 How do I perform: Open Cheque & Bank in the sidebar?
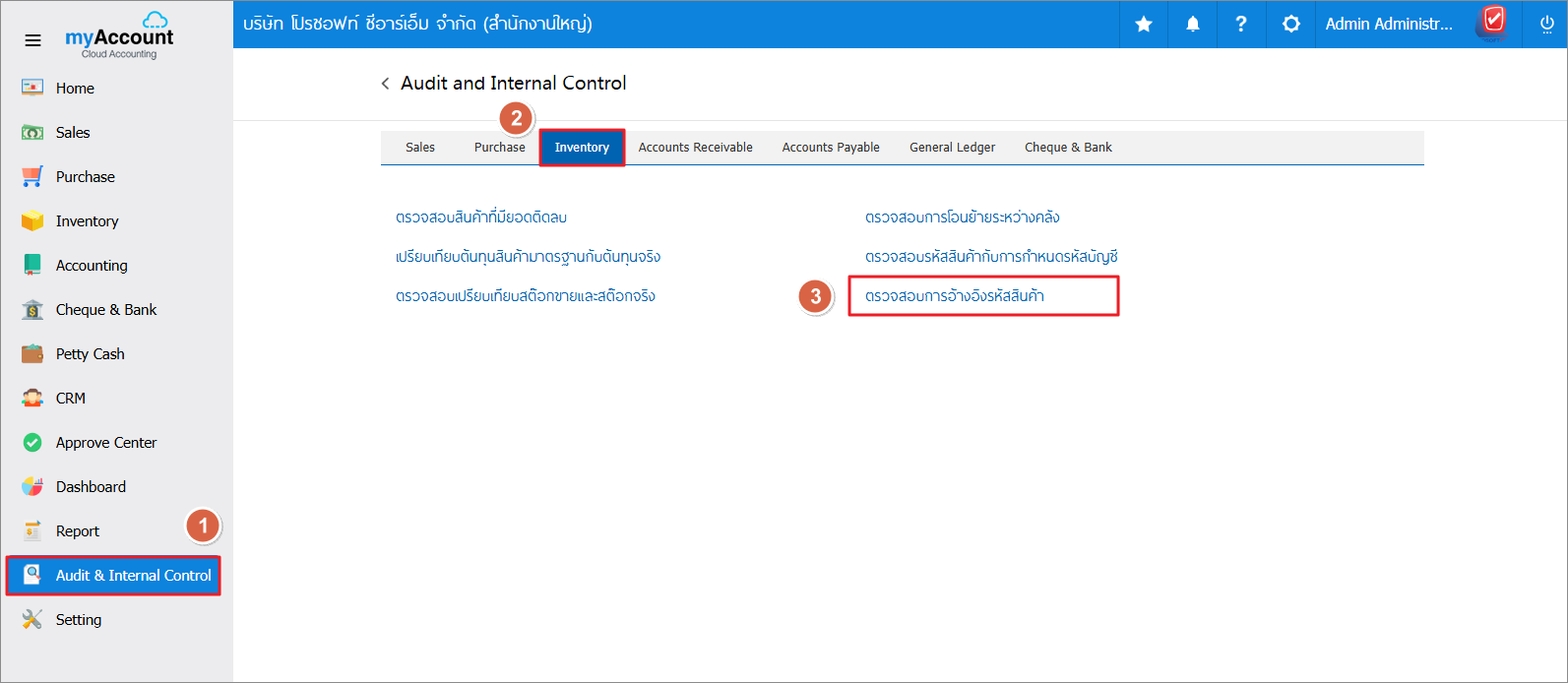(105, 310)
